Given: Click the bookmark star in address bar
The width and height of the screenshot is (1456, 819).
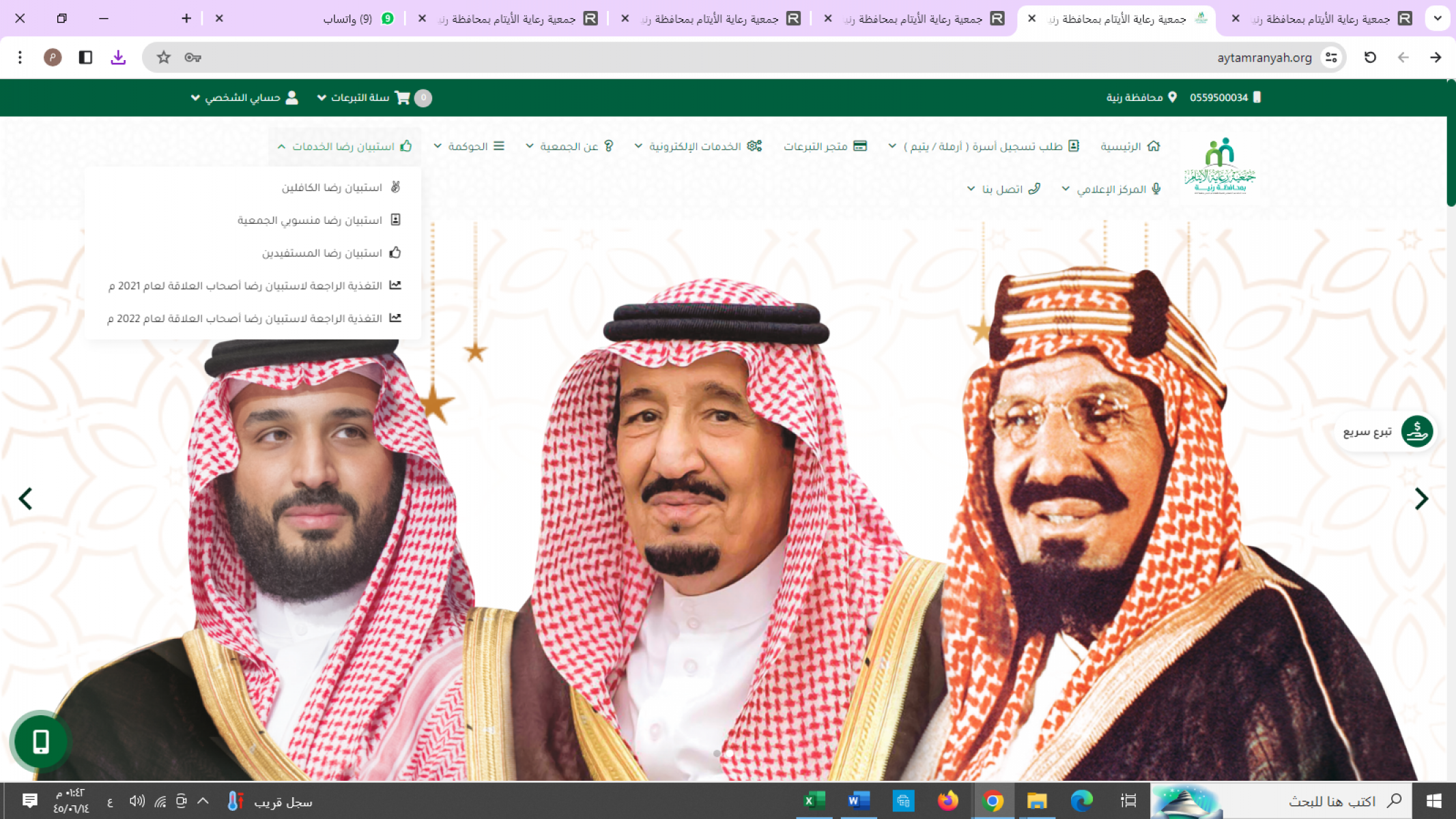Looking at the screenshot, I should pyautogui.click(x=163, y=57).
